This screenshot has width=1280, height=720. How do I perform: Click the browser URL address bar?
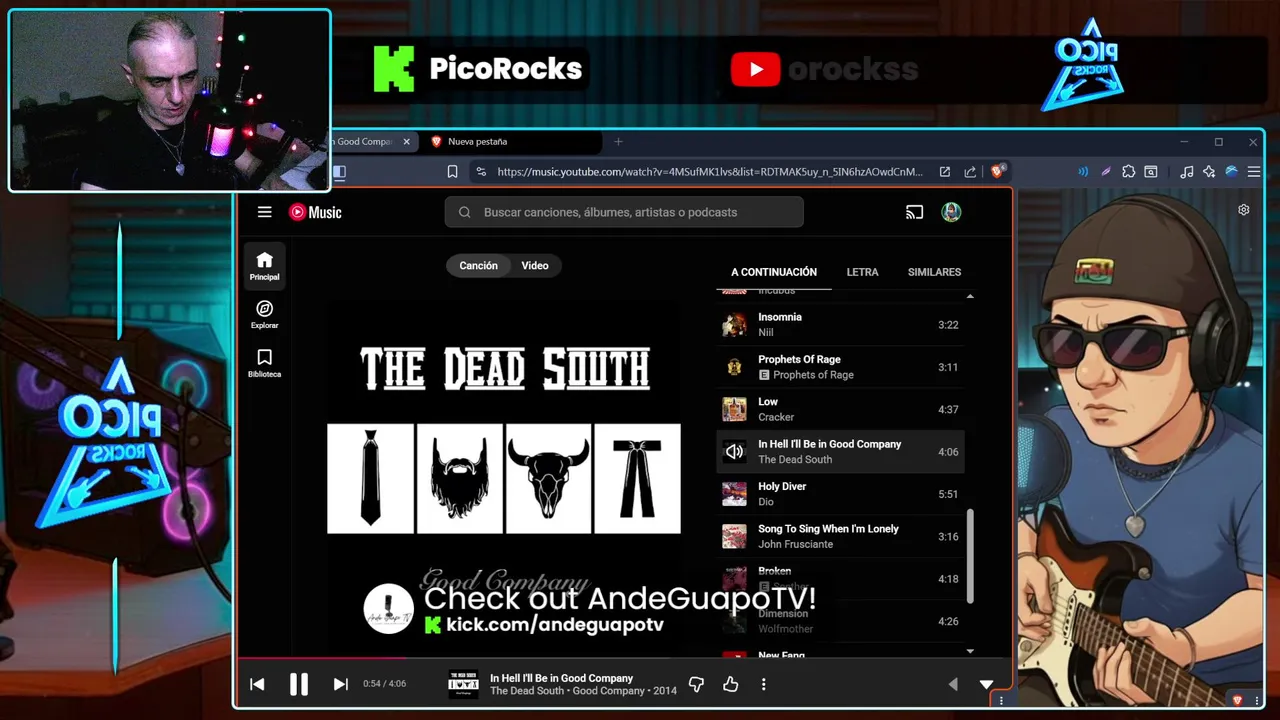(x=710, y=172)
